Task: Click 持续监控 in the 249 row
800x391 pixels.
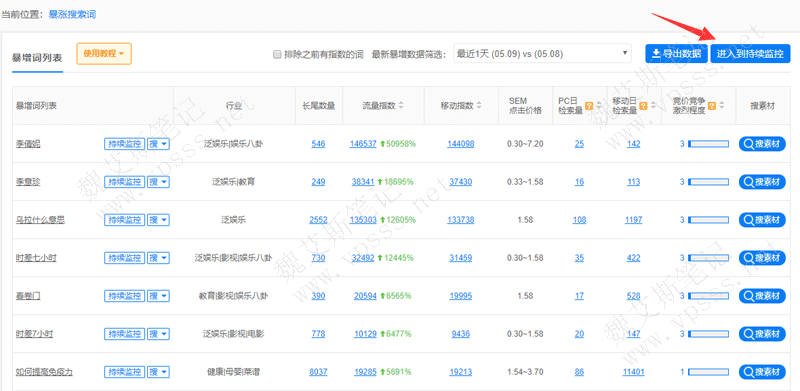Action: point(125,182)
